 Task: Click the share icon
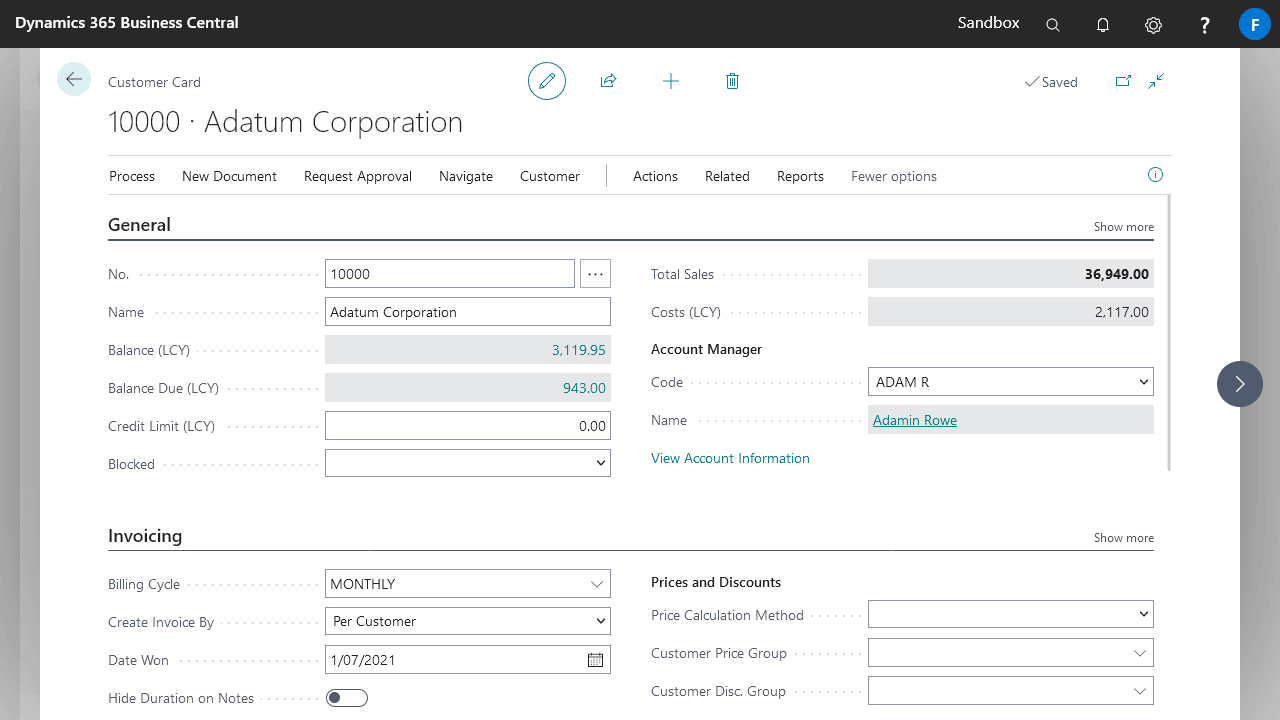coord(608,81)
